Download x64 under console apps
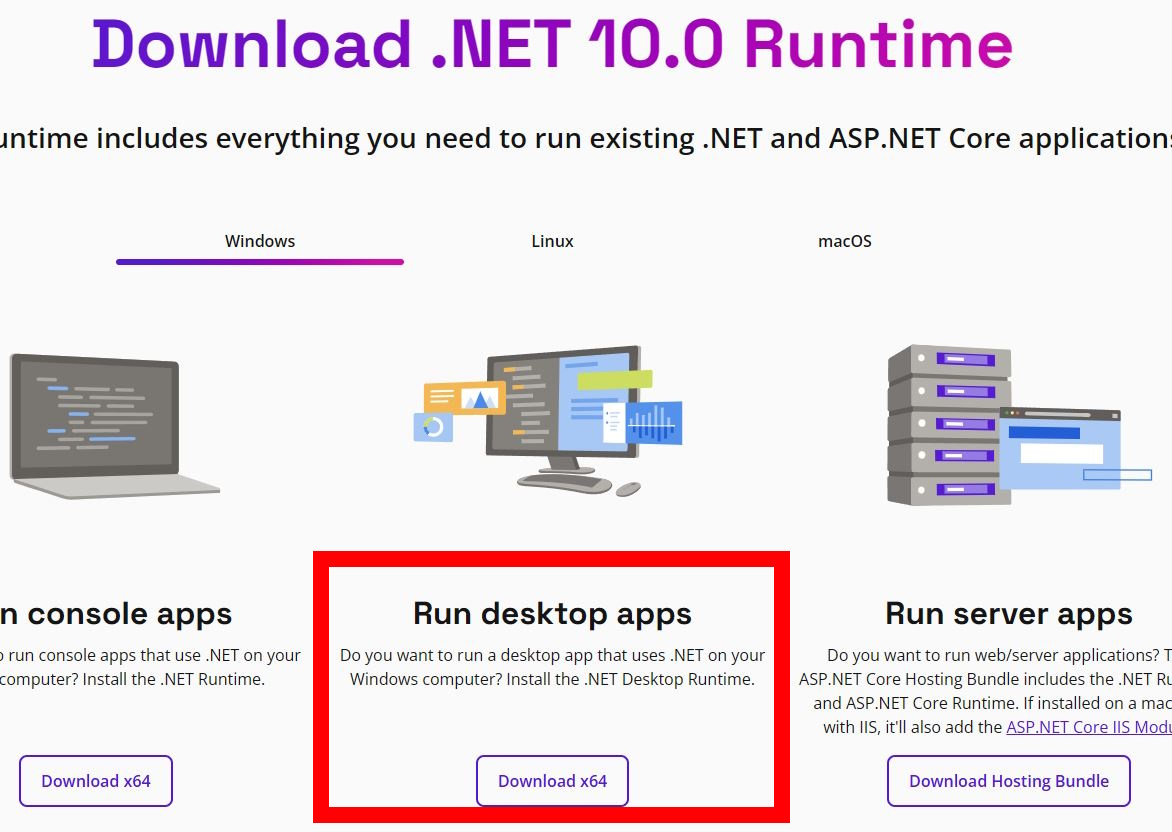 96,781
